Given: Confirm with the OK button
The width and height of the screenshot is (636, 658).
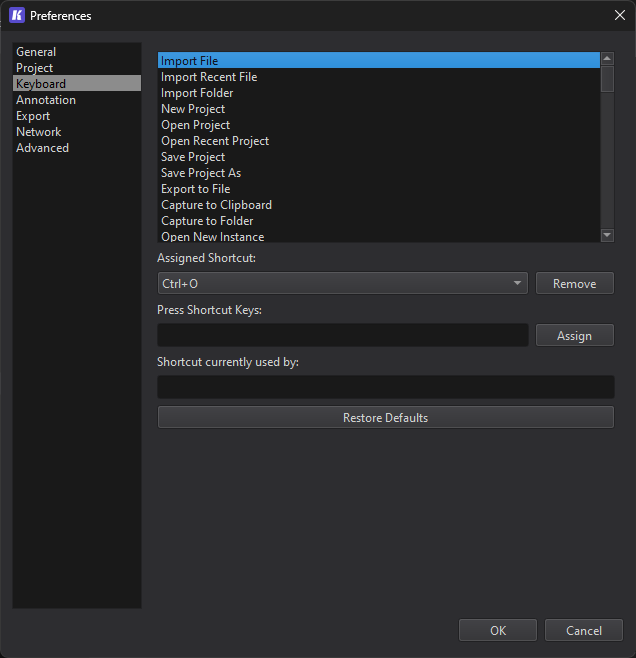Looking at the screenshot, I should [x=498, y=631].
